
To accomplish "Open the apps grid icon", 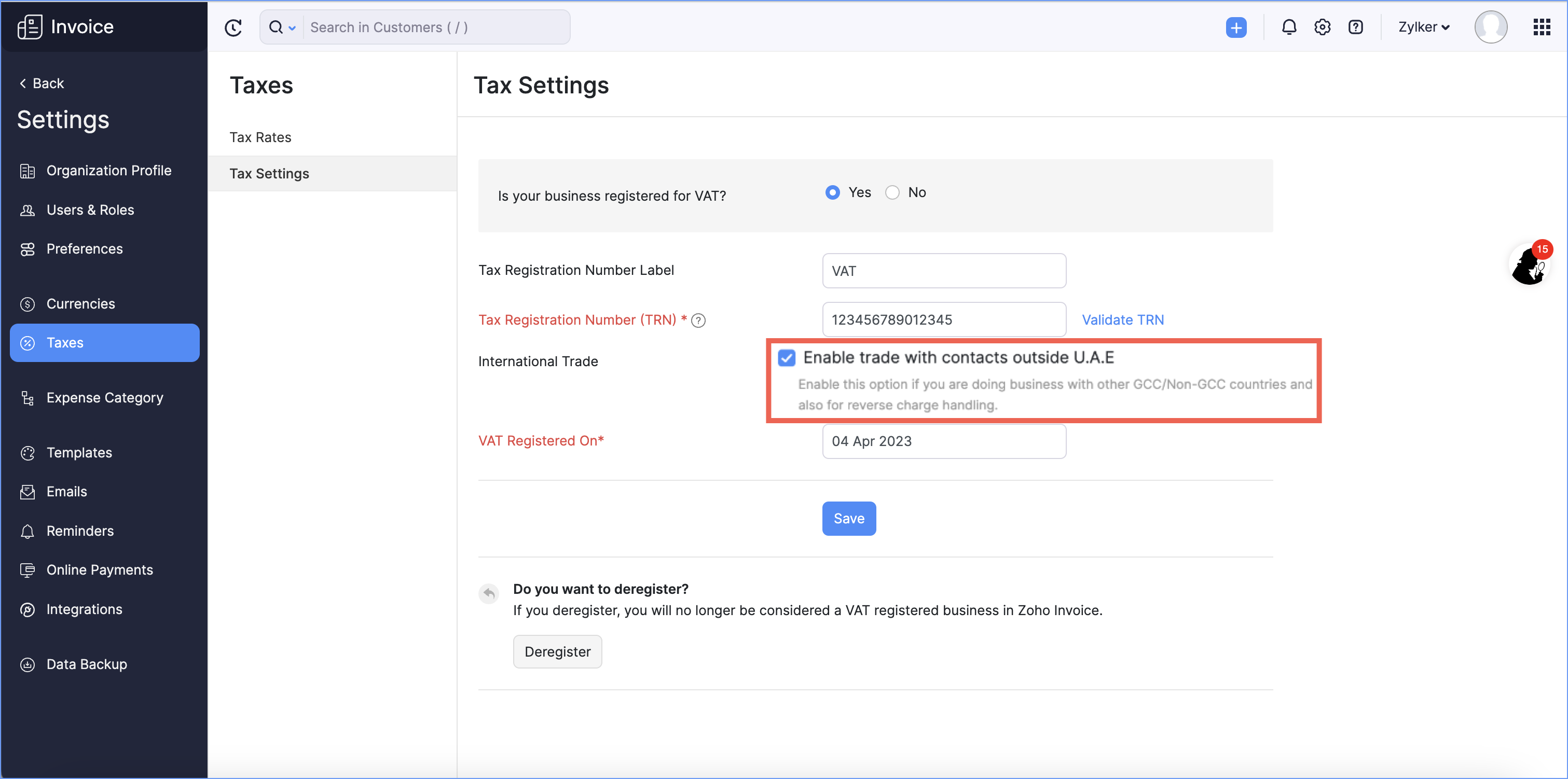I will pos(1541,27).
